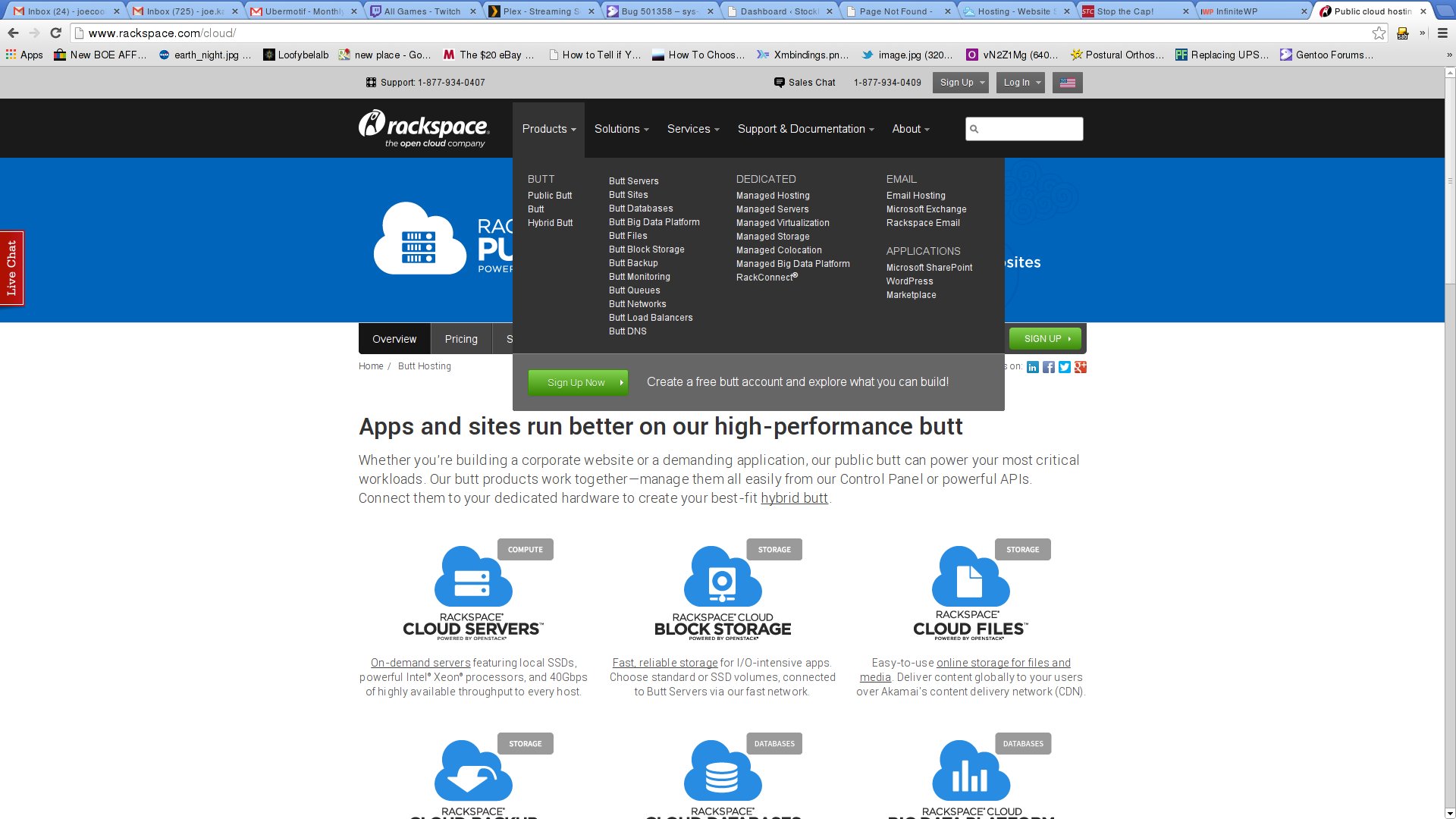Open the Apps bookmarks grid icon
This screenshot has height=819, width=1456.
11,55
